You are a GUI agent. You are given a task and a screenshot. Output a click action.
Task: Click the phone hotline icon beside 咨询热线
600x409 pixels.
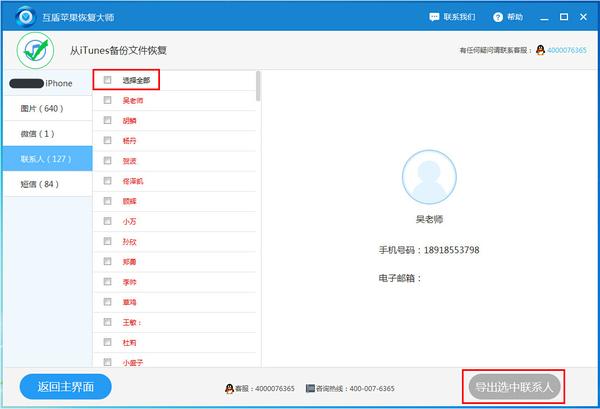(310, 389)
